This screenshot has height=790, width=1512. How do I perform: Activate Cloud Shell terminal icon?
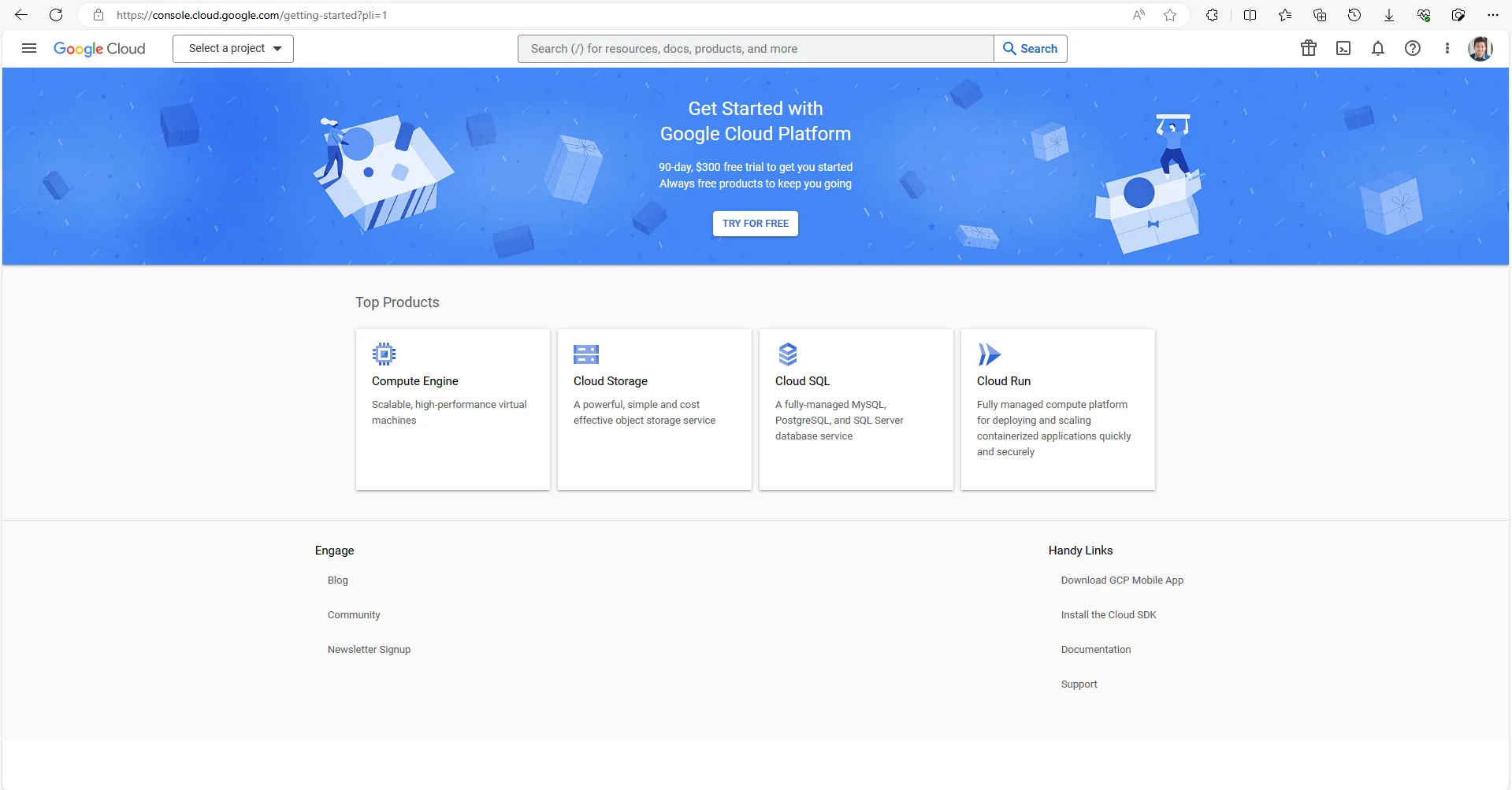click(1343, 48)
